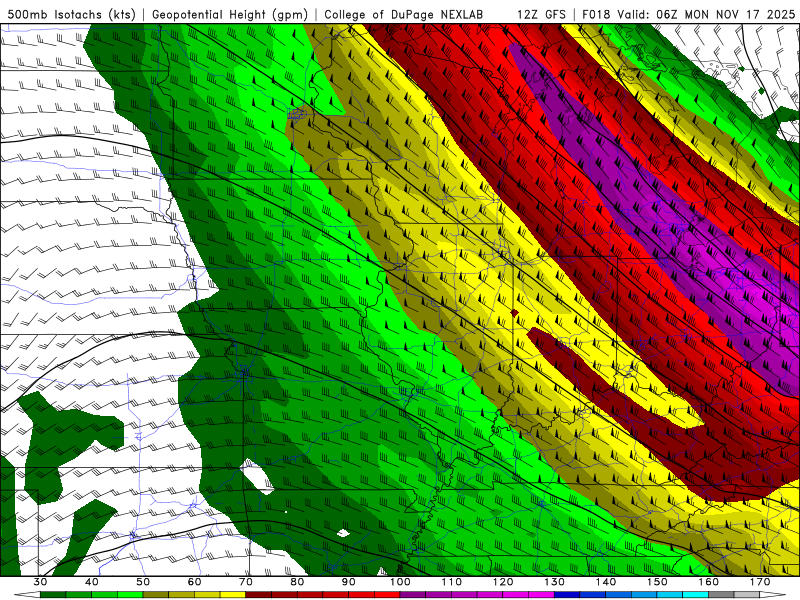Click the "12Z GFS" model run label

coord(541,14)
